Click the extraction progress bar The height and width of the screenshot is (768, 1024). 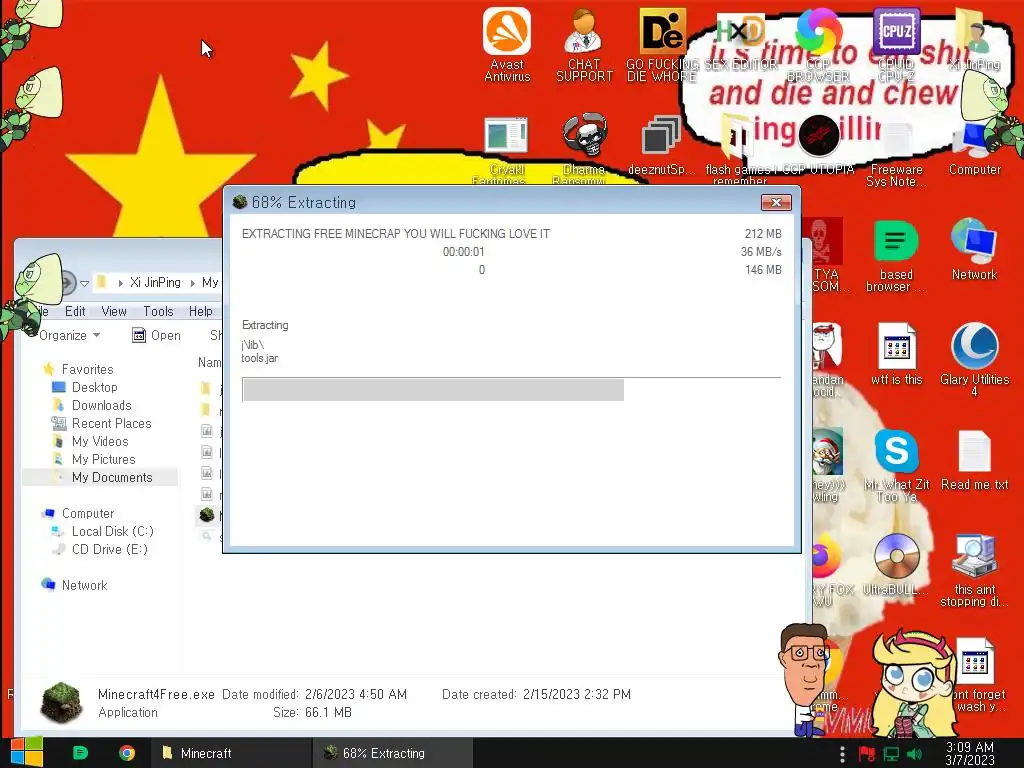point(511,390)
